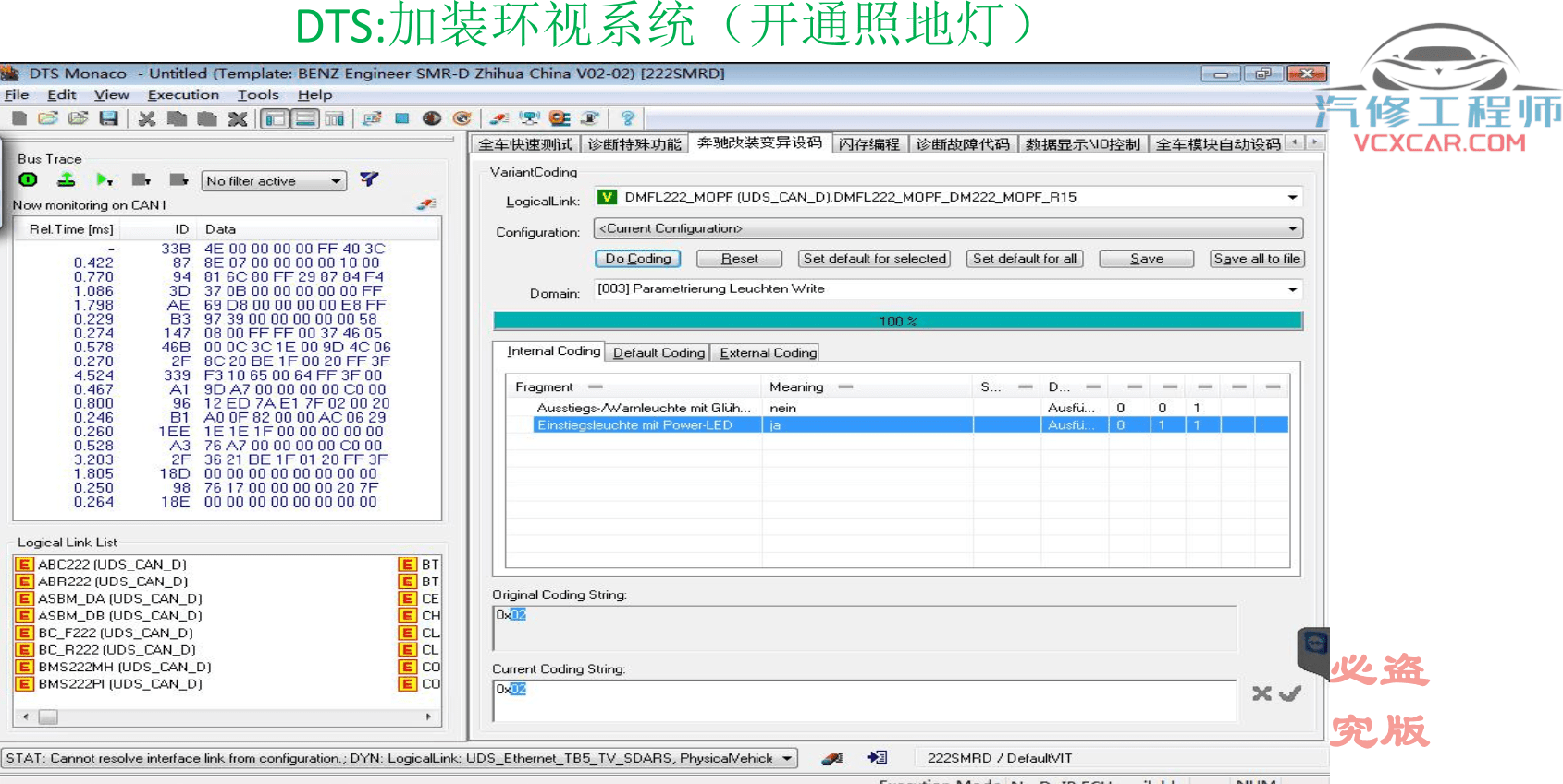The height and width of the screenshot is (784, 1563).
Task: Click the blue filter funnel icon
Action: [x=369, y=179]
